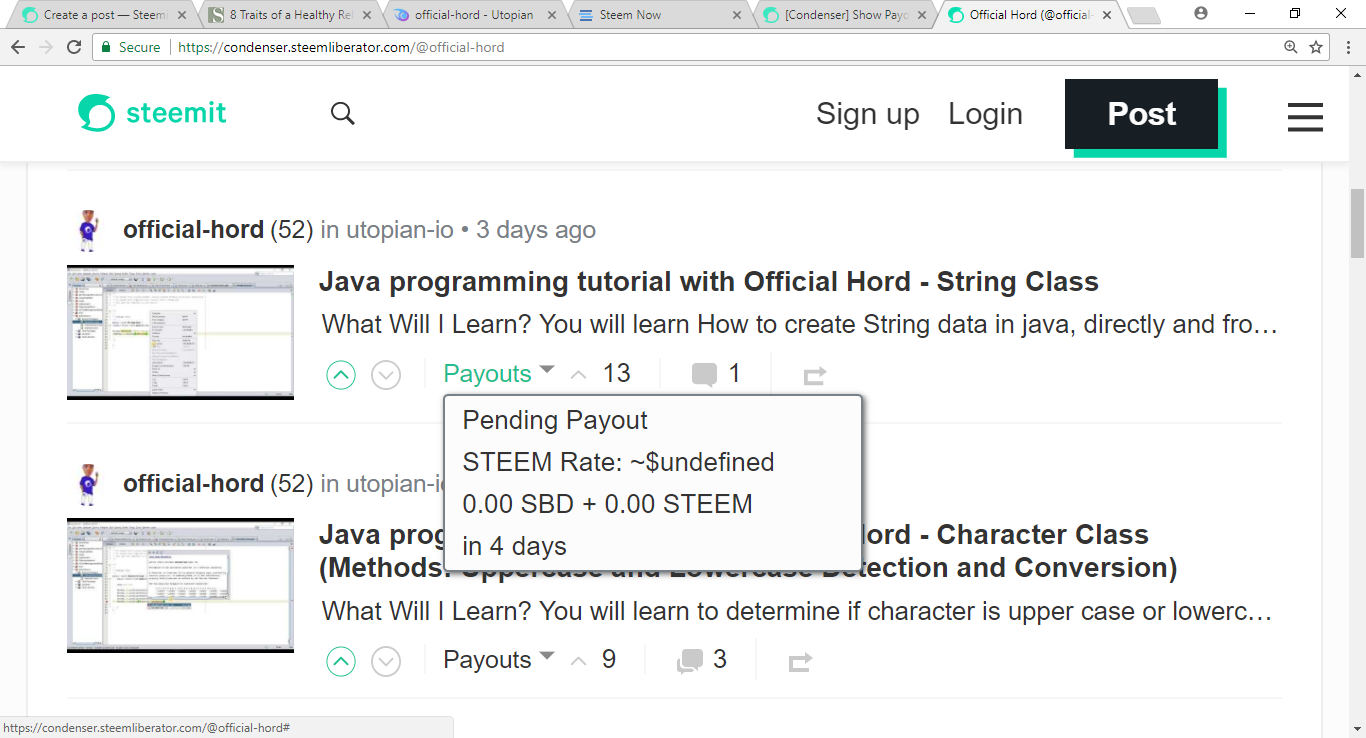This screenshot has height=738, width=1366.
Task: Click STEEM Rate: ~$undefined line
Action: click(x=618, y=462)
